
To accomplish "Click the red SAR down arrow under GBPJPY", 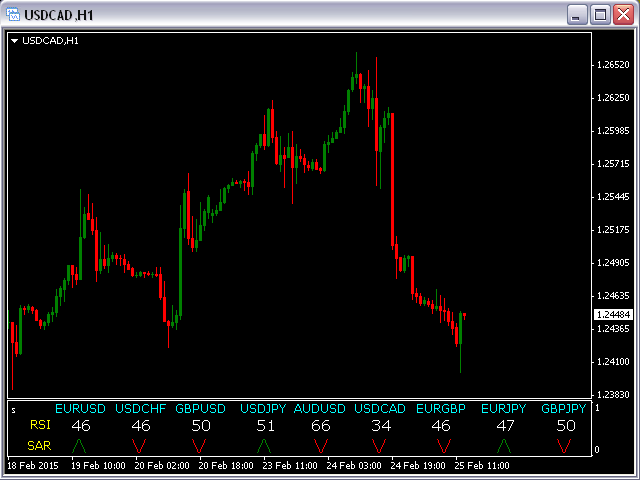I will click(x=565, y=444).
